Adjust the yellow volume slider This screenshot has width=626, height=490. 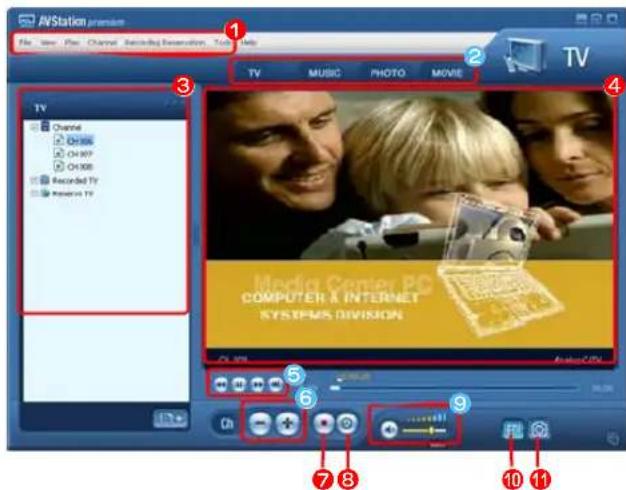[424, 430]
